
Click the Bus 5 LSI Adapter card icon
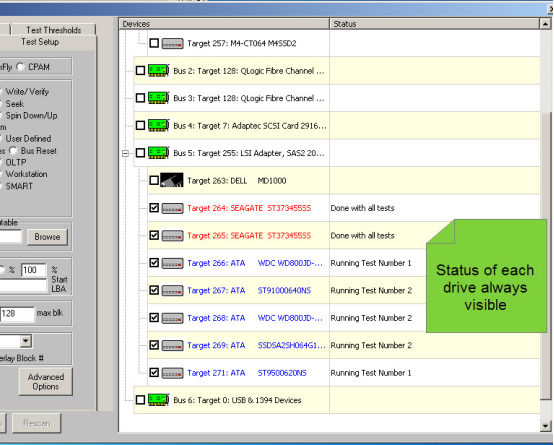click(x=158, y=153)
